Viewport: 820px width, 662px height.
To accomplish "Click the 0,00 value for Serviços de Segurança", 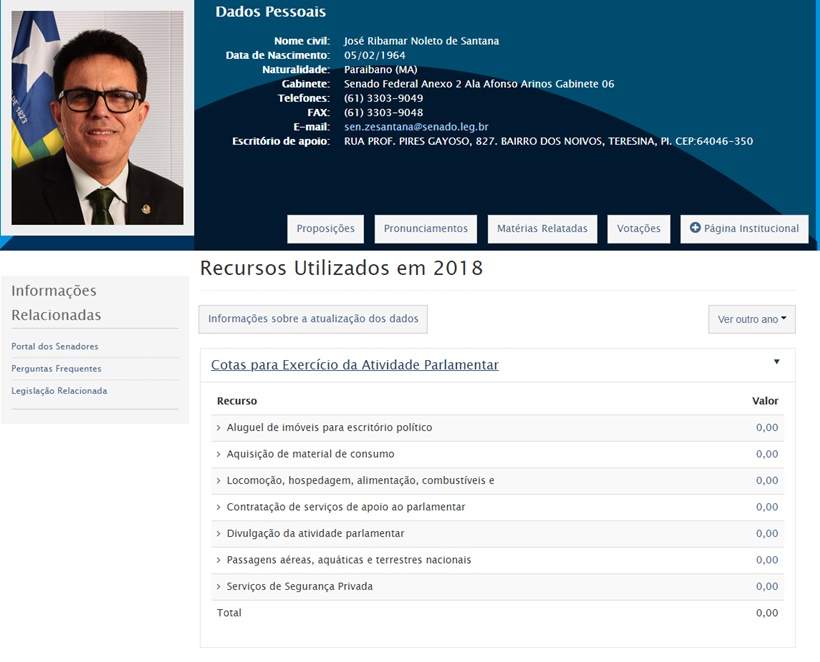I will (x=767, y=587).
